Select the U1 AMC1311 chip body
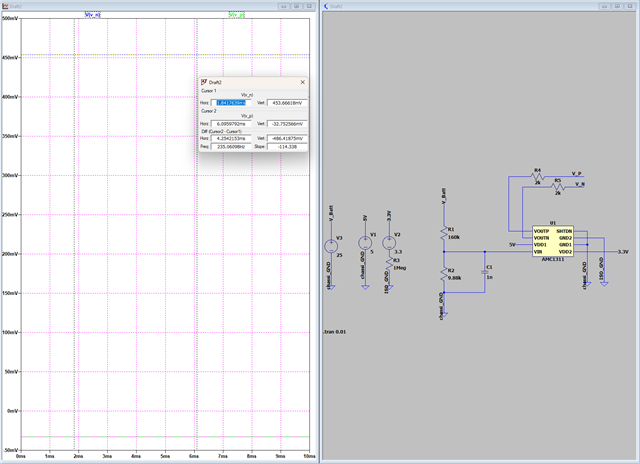The image size is (640, 464). [553, 241]
